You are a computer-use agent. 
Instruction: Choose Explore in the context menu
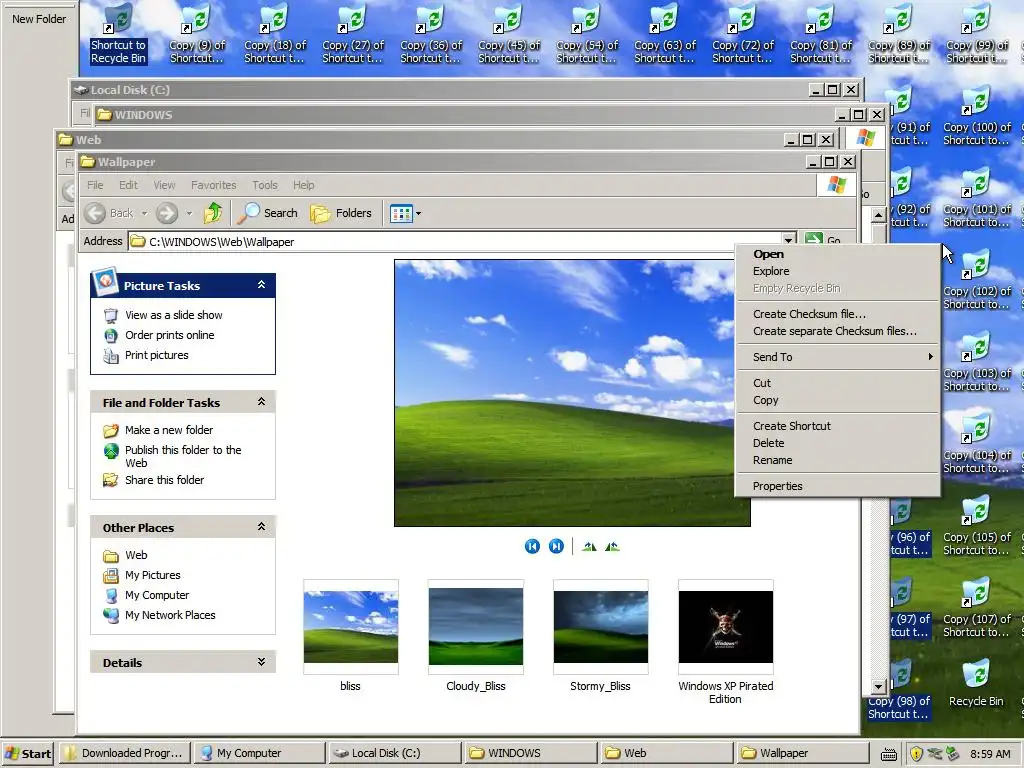tap(838, 271)
